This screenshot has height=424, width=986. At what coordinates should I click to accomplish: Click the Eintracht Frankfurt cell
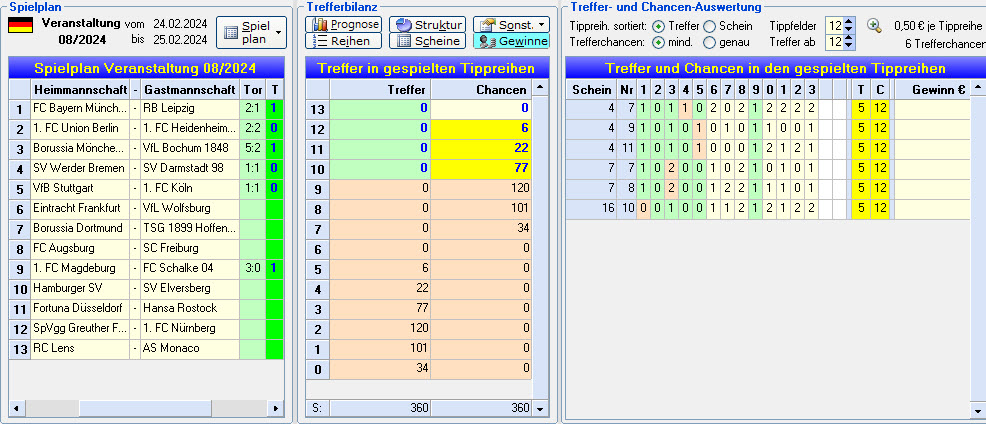80,208
